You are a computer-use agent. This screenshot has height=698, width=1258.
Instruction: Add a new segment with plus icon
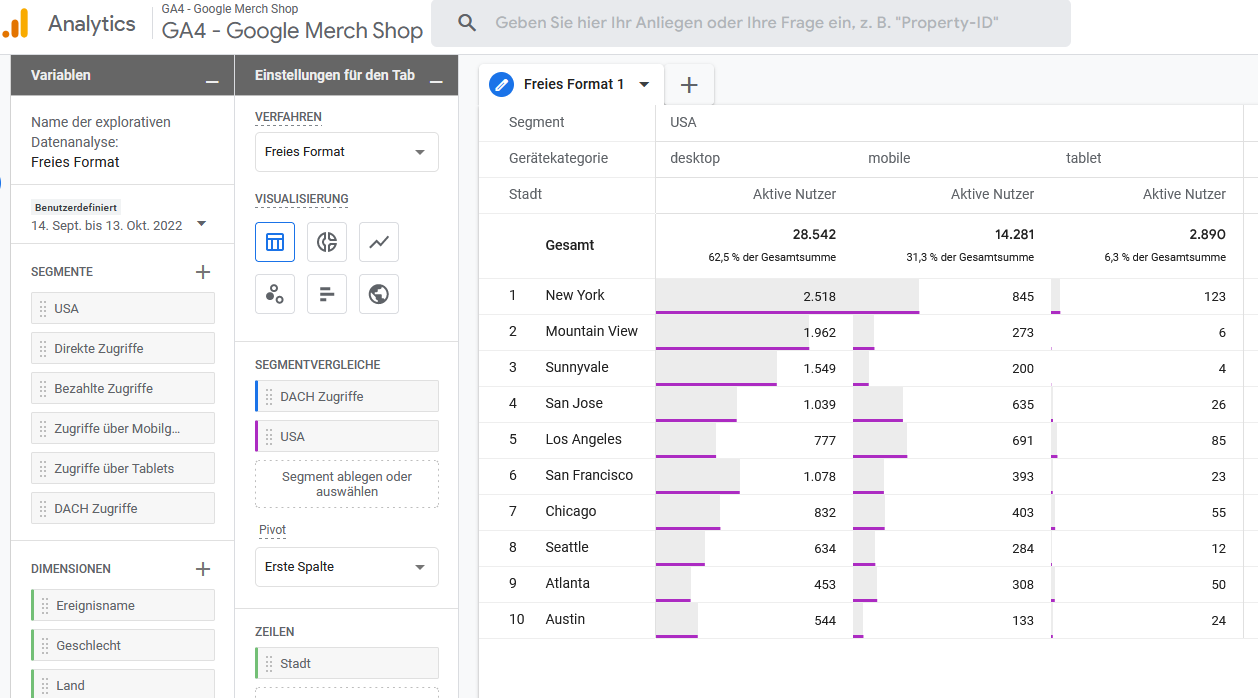coord(203,272)
